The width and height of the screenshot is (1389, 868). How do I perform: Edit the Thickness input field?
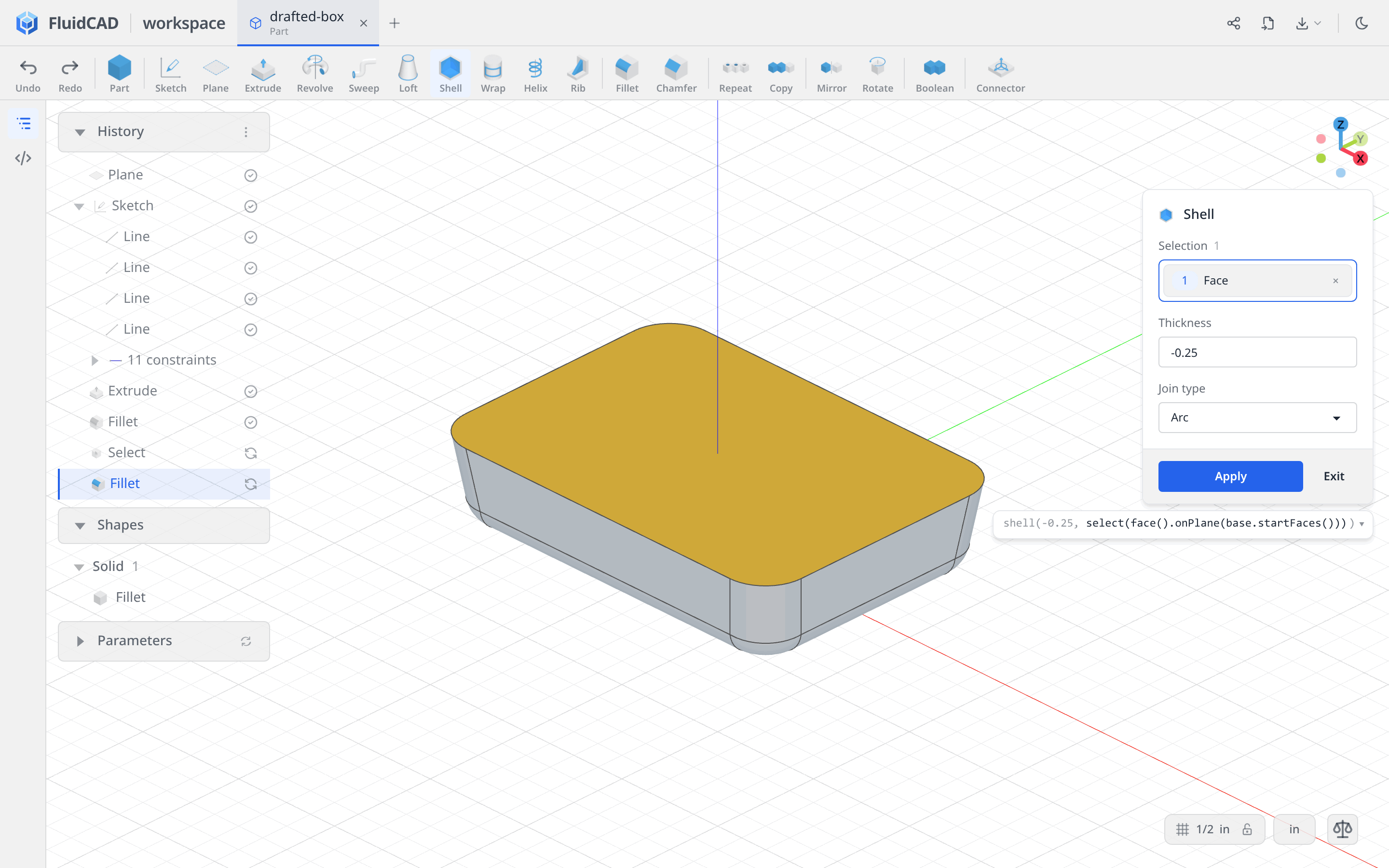[1257, 352]
